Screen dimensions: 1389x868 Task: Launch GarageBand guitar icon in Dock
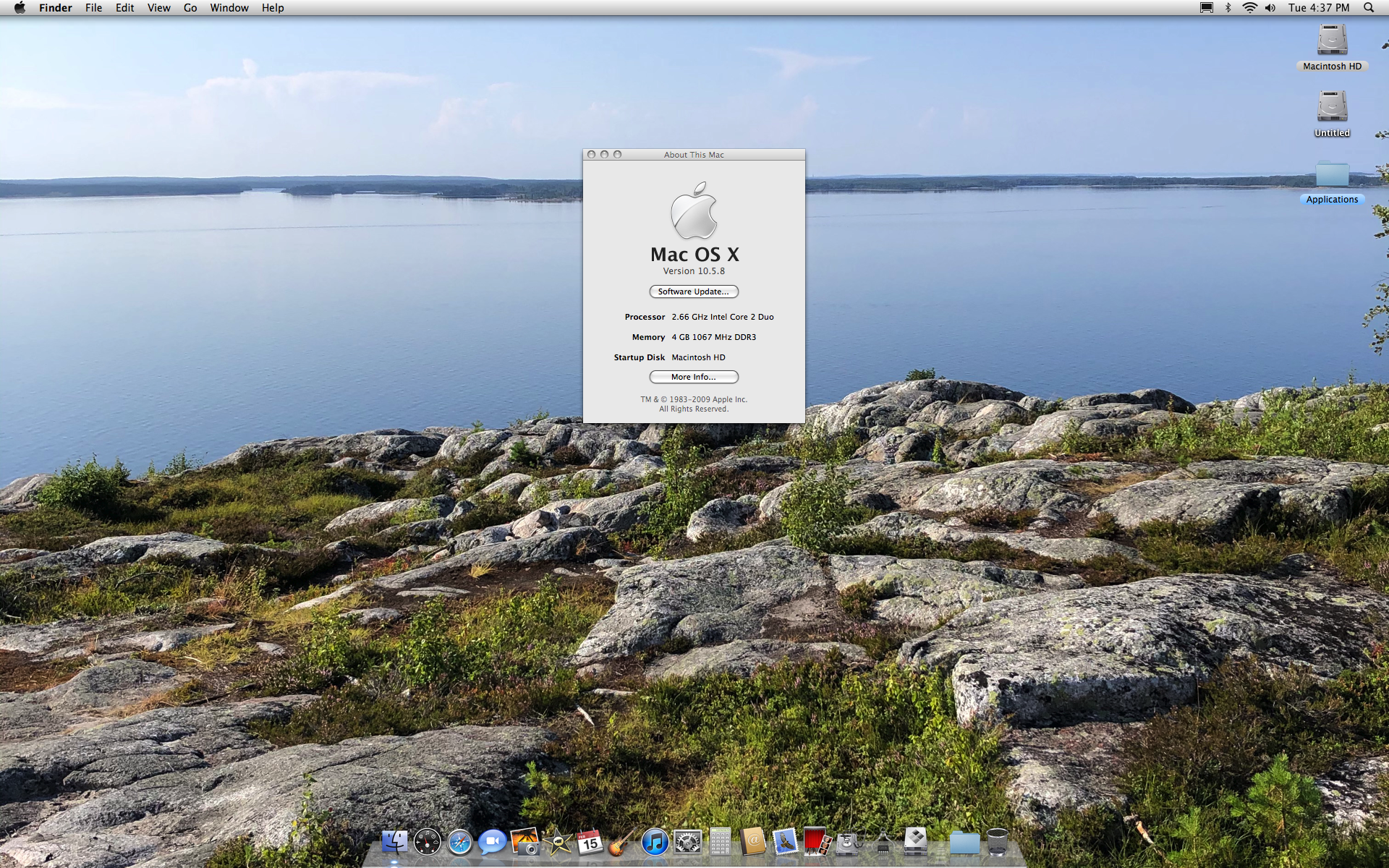[x=621, y=842]
